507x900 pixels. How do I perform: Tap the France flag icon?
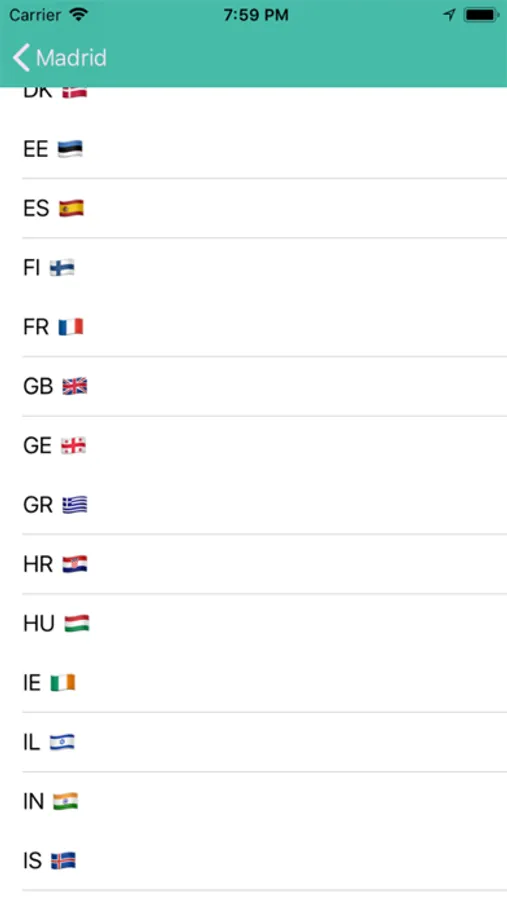click(x=71, y=327)
